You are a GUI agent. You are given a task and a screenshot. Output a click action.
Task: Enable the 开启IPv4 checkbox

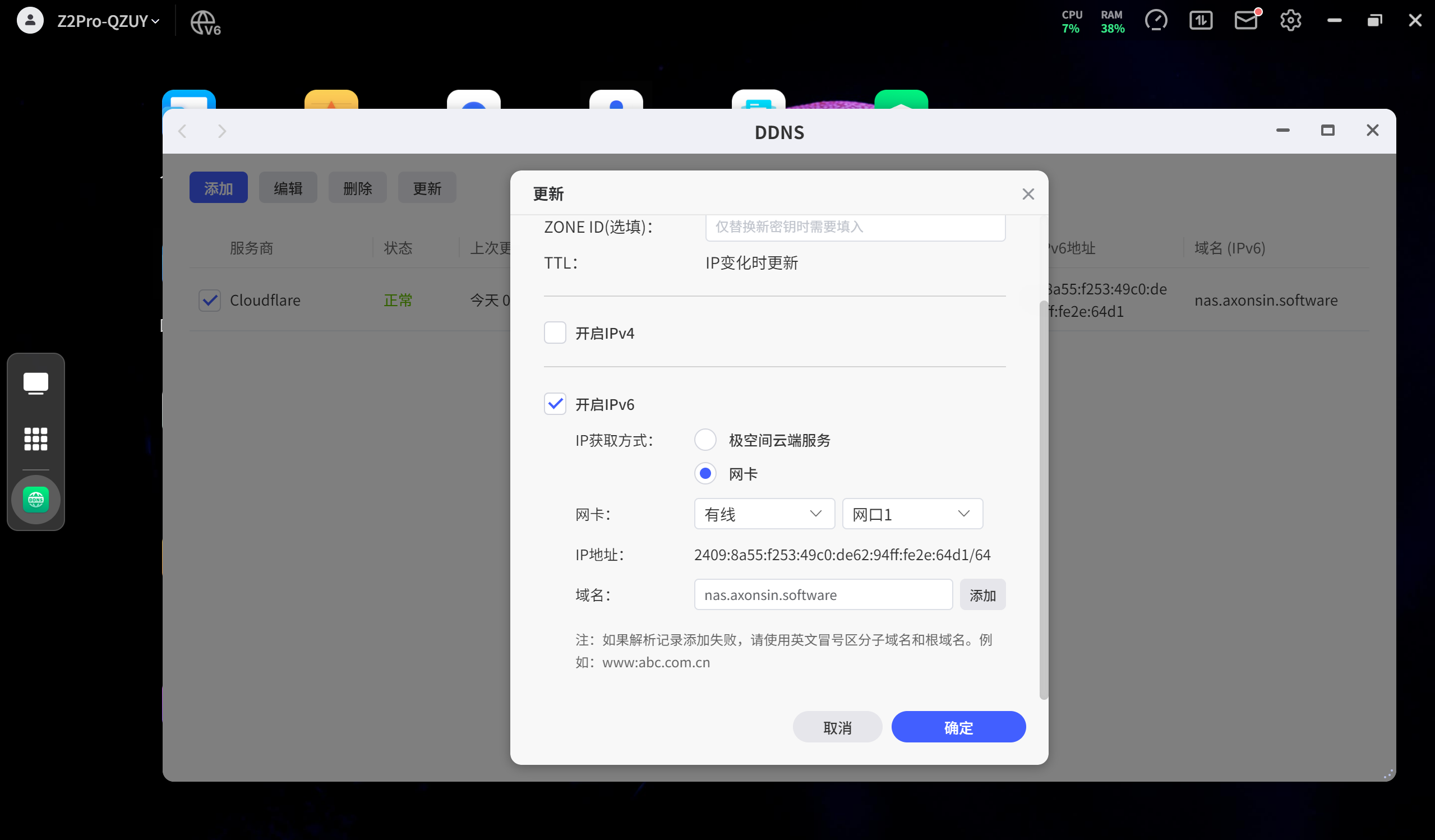555,333
